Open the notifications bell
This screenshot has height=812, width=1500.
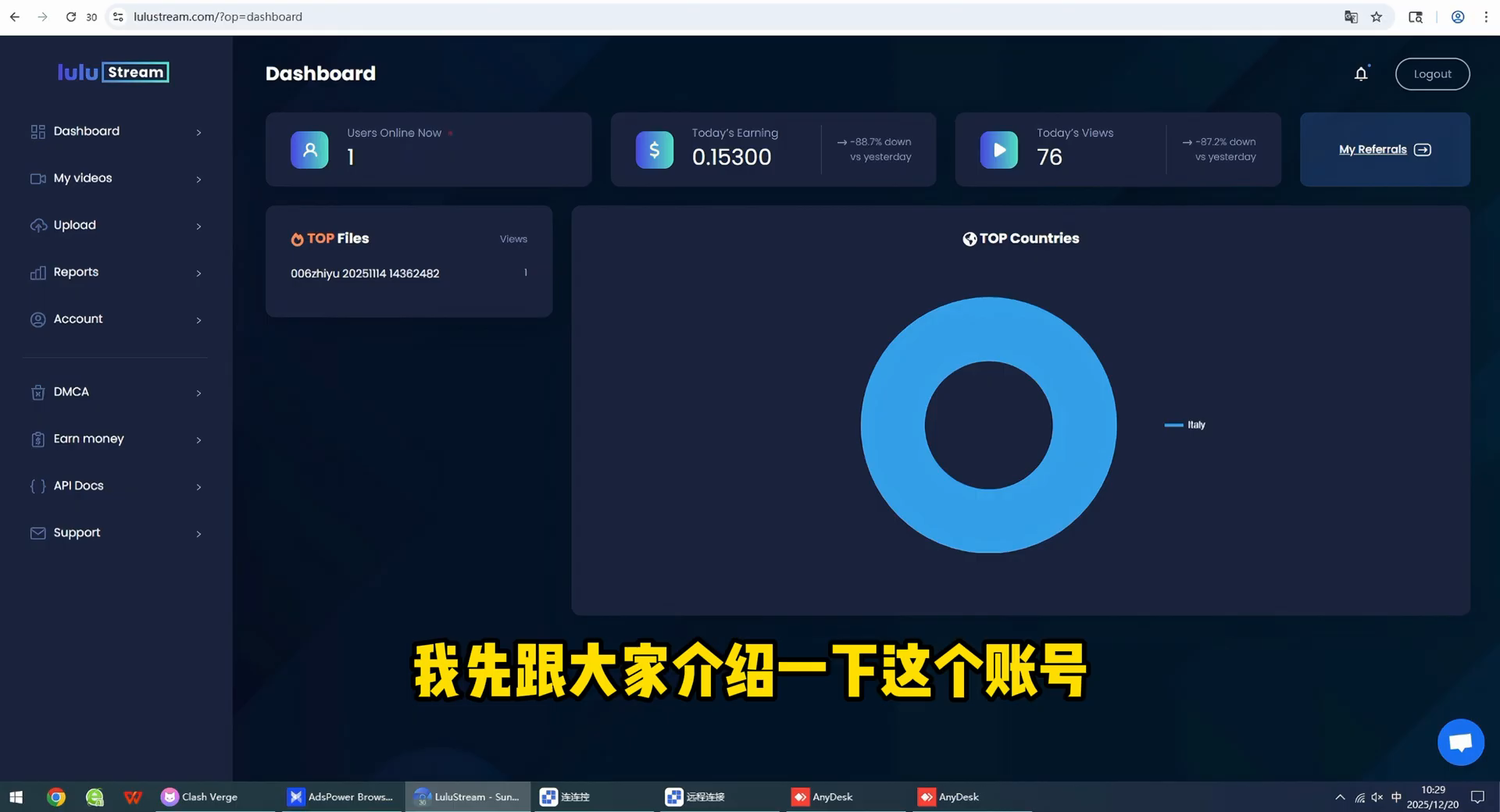[x=1361, y=73]
